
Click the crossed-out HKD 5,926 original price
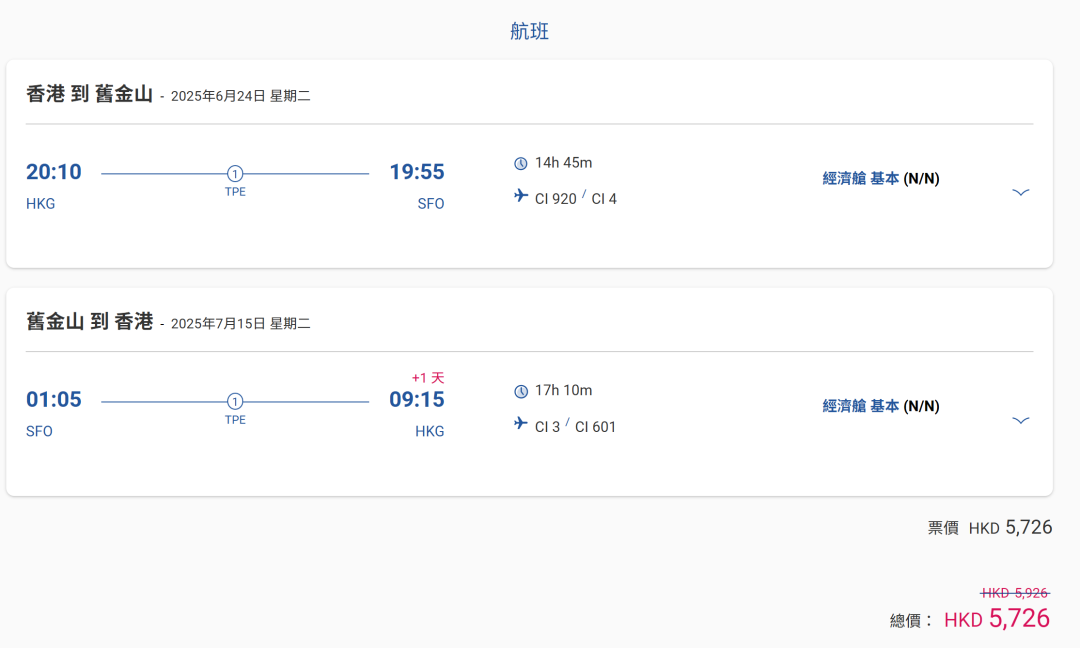tap(1015, 593)
